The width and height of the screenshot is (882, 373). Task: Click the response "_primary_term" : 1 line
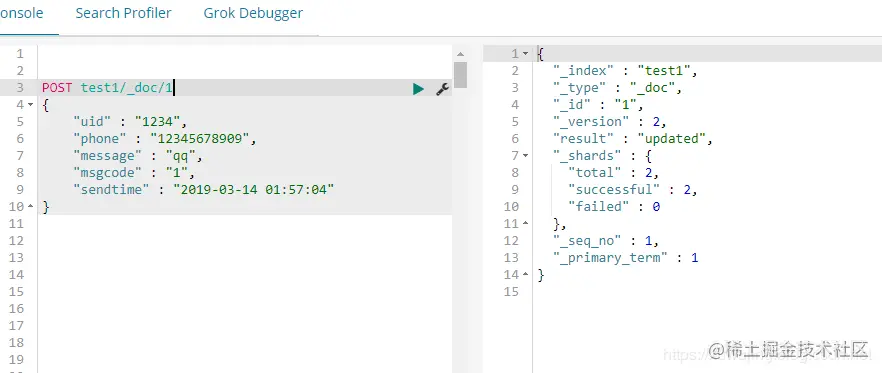[x=626, y=258]
